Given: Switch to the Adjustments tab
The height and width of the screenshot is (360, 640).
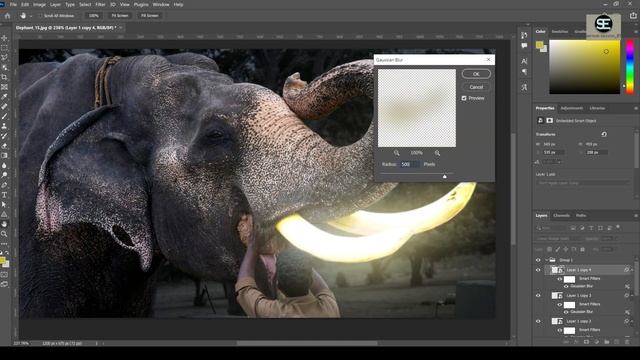Looking at the screenshot, I should (x=571, y=108).
